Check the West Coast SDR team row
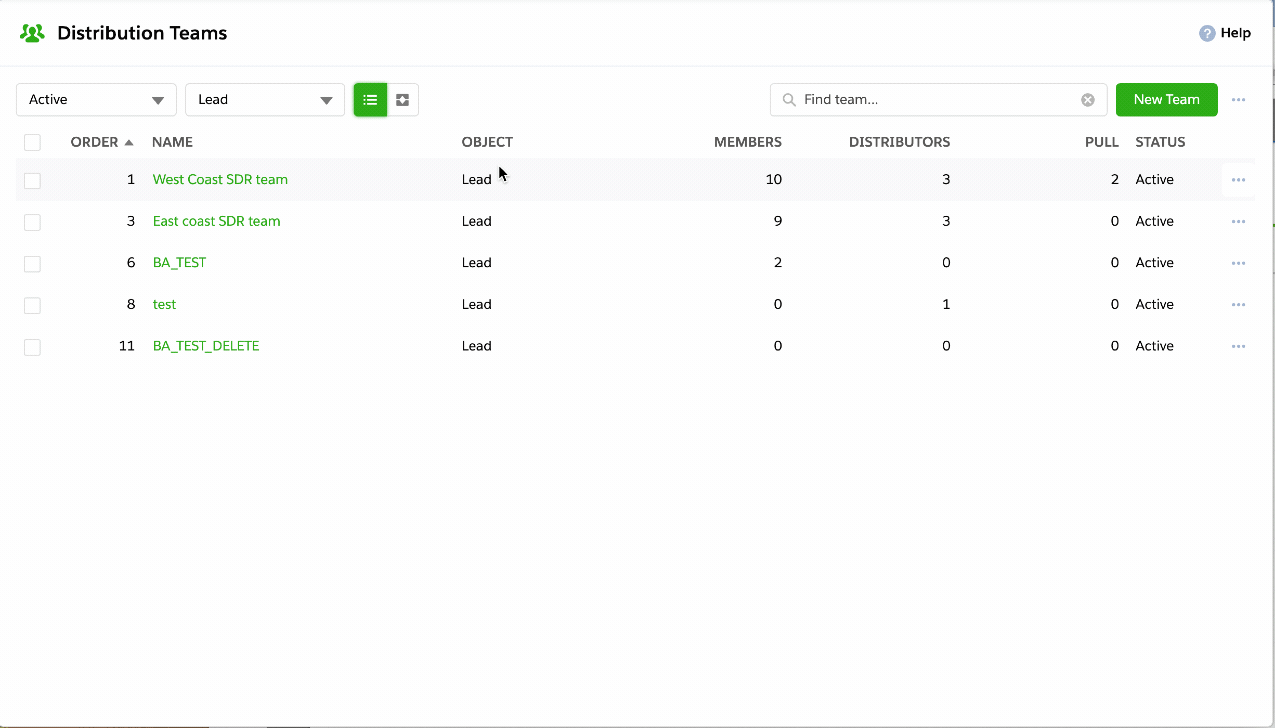1275x728 pixels. point(32,180)
